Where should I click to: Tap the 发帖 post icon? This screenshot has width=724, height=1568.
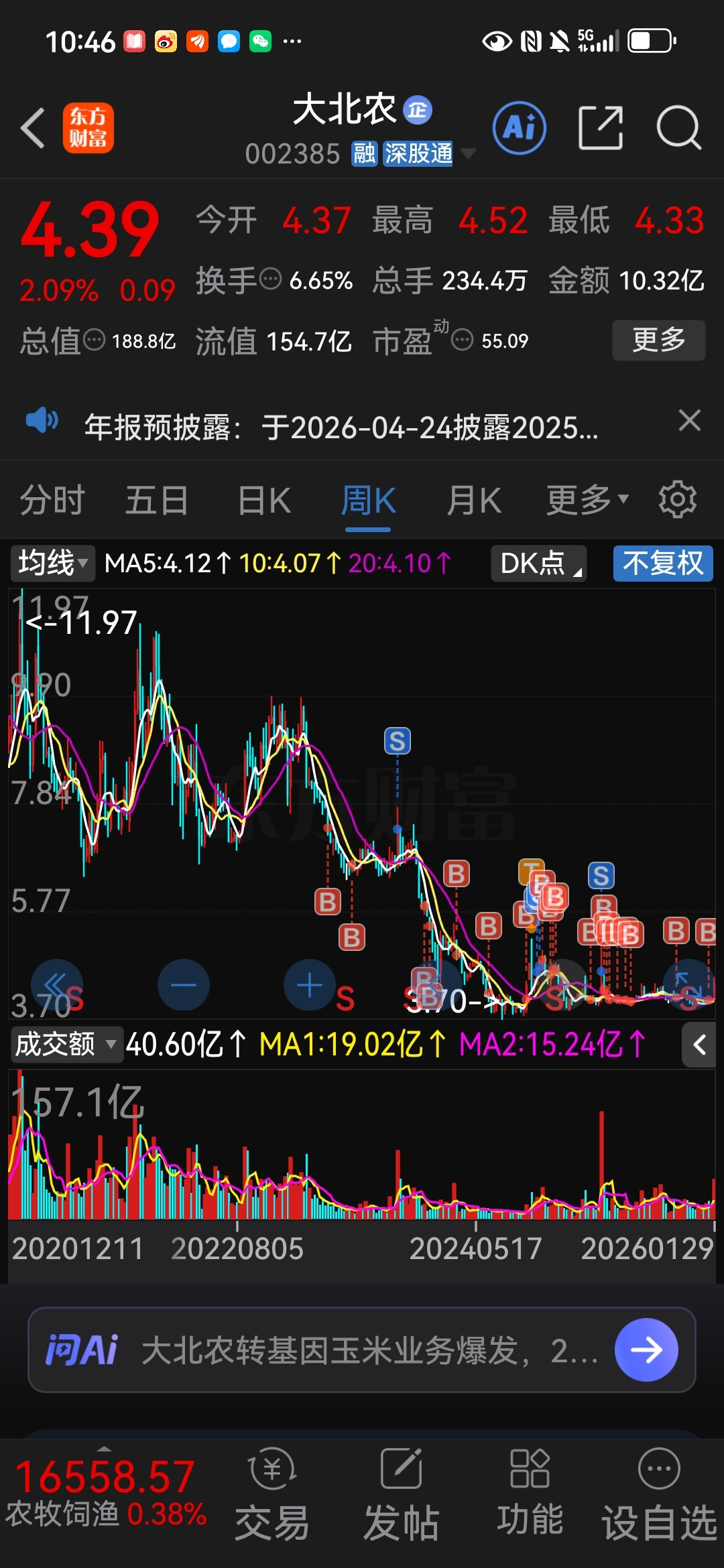402,1494
